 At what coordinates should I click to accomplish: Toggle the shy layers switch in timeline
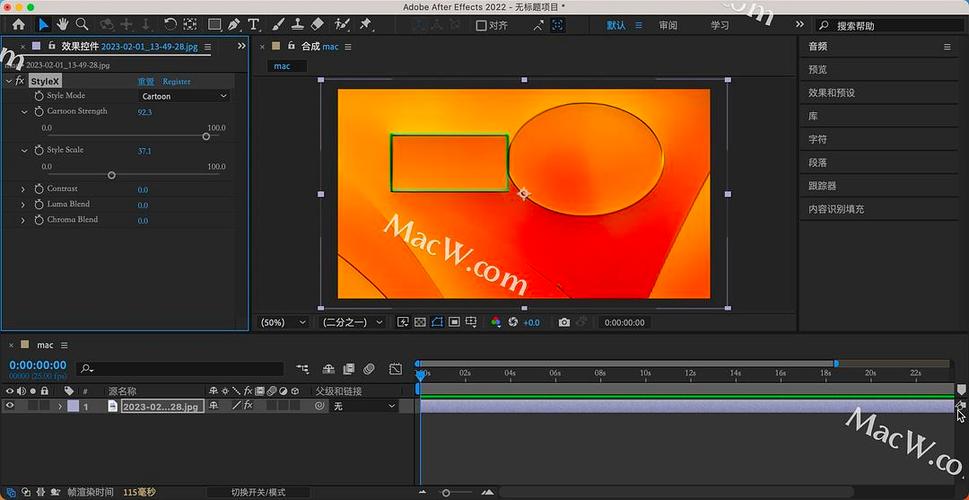click(x=329, y=369)
